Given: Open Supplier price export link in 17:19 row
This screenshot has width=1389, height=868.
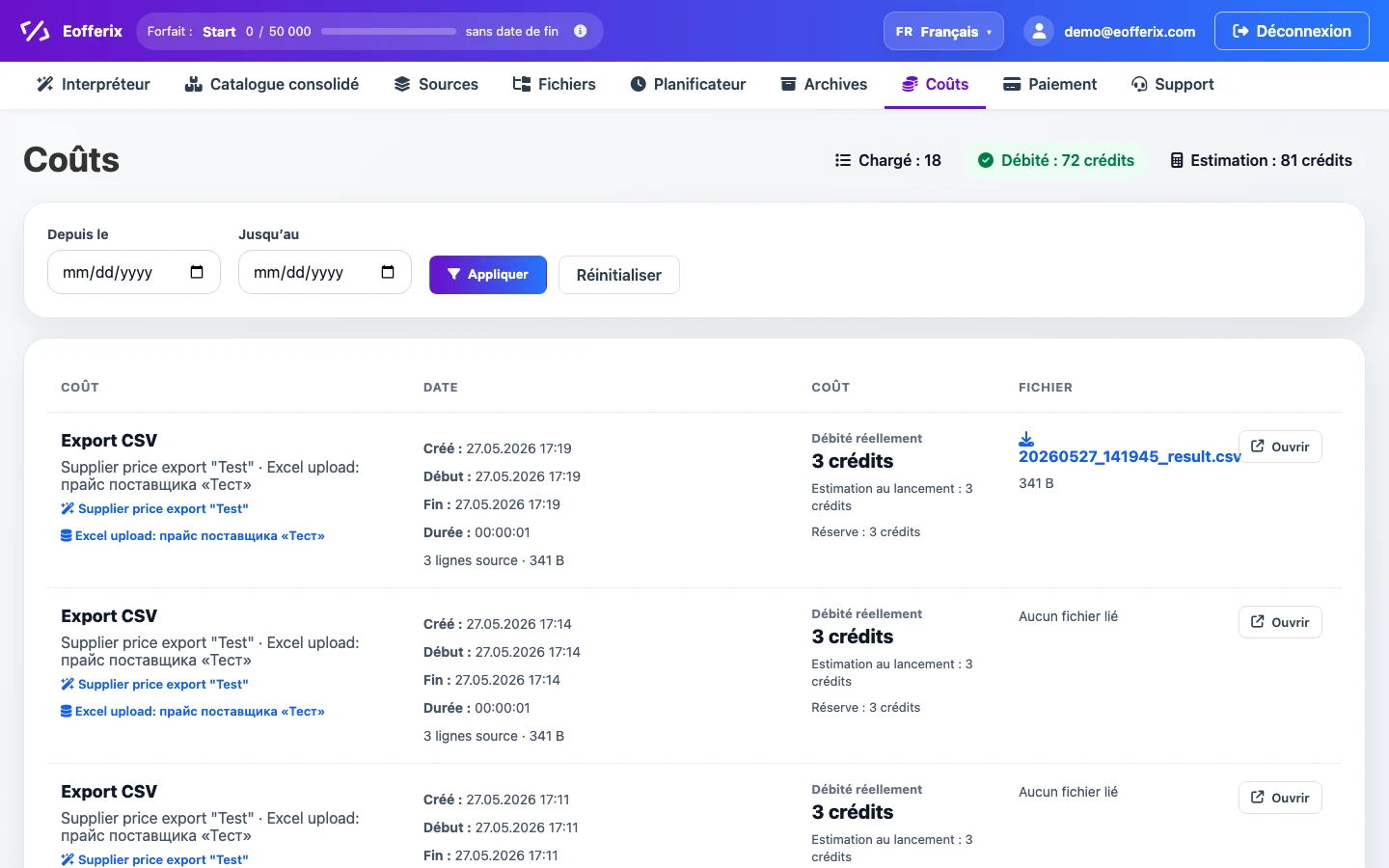Looking at the screenshot, I should coord(154,508).
